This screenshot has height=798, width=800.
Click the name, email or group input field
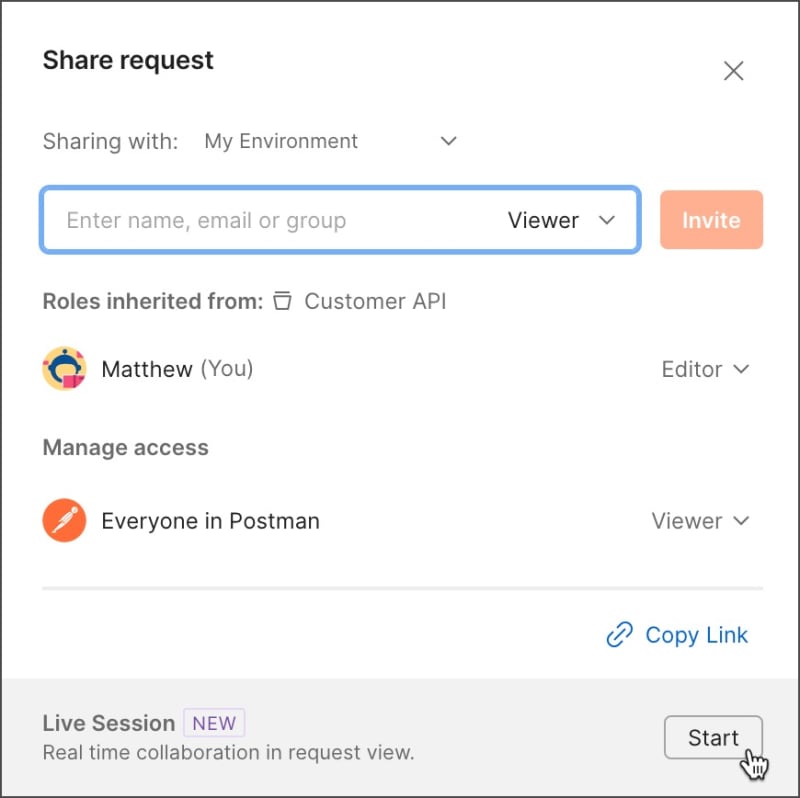pos(250,220)
